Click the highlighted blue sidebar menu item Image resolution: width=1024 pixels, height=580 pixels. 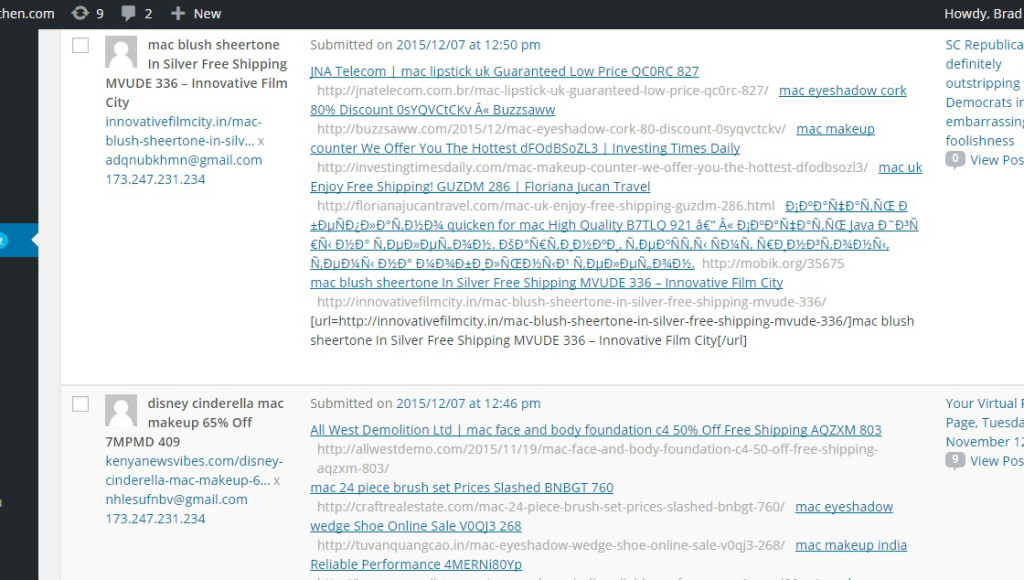[19, 240]
